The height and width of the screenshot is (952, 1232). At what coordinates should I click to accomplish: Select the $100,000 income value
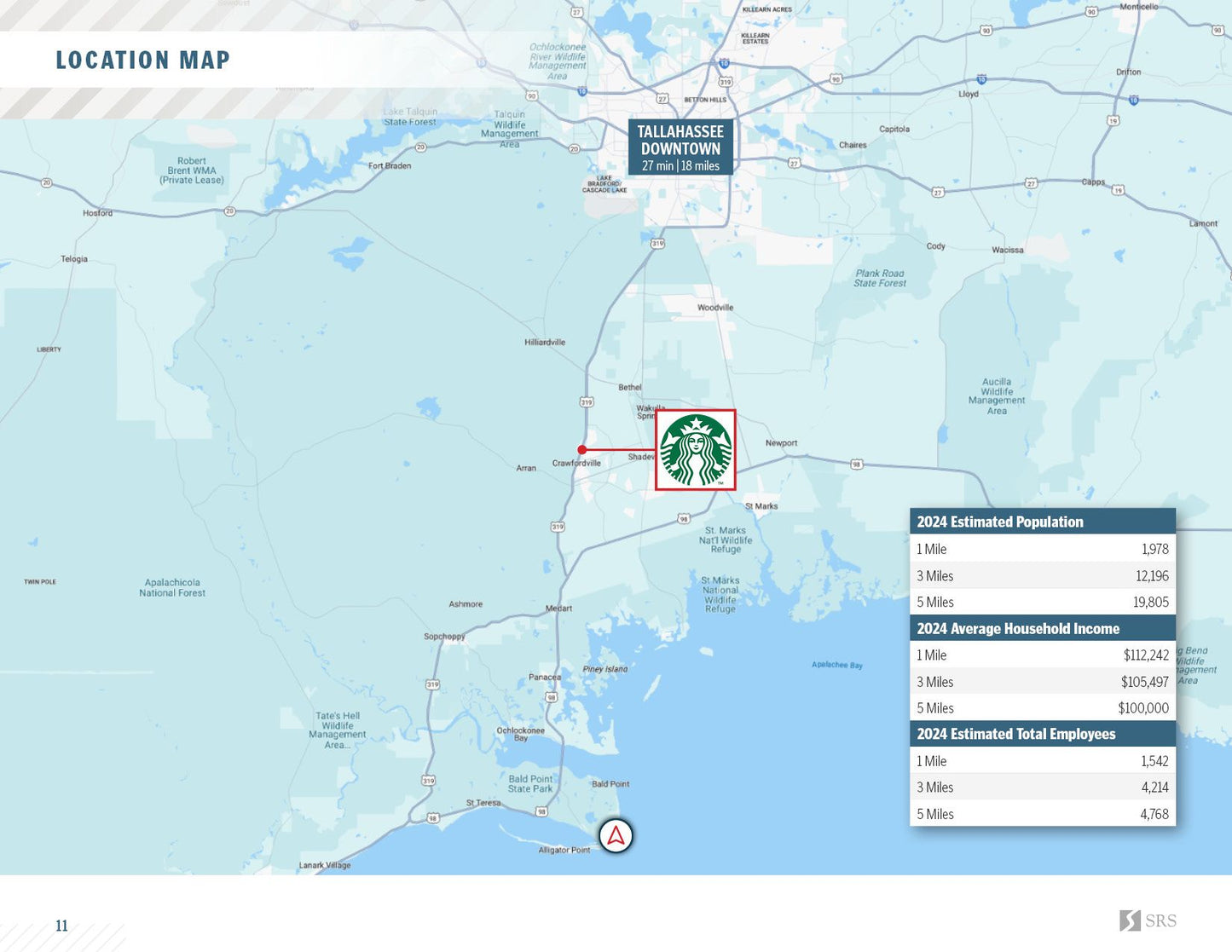pyautogui.click(x=1143, y=708)
